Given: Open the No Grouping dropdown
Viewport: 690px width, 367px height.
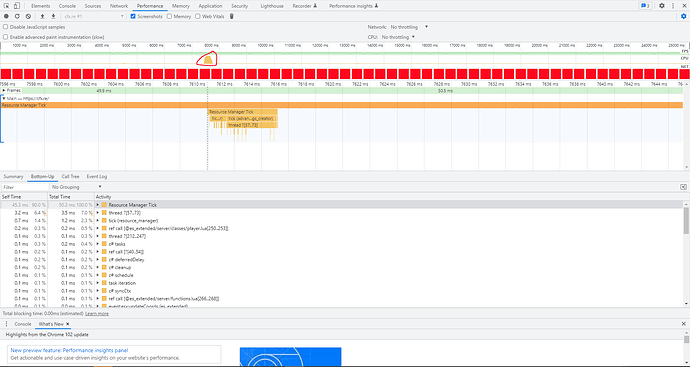Looking at the screenshot, I should click(76, 187).
